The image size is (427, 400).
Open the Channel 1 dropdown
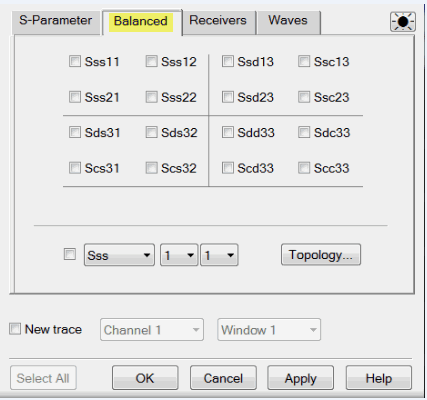[x=152, y=330]
